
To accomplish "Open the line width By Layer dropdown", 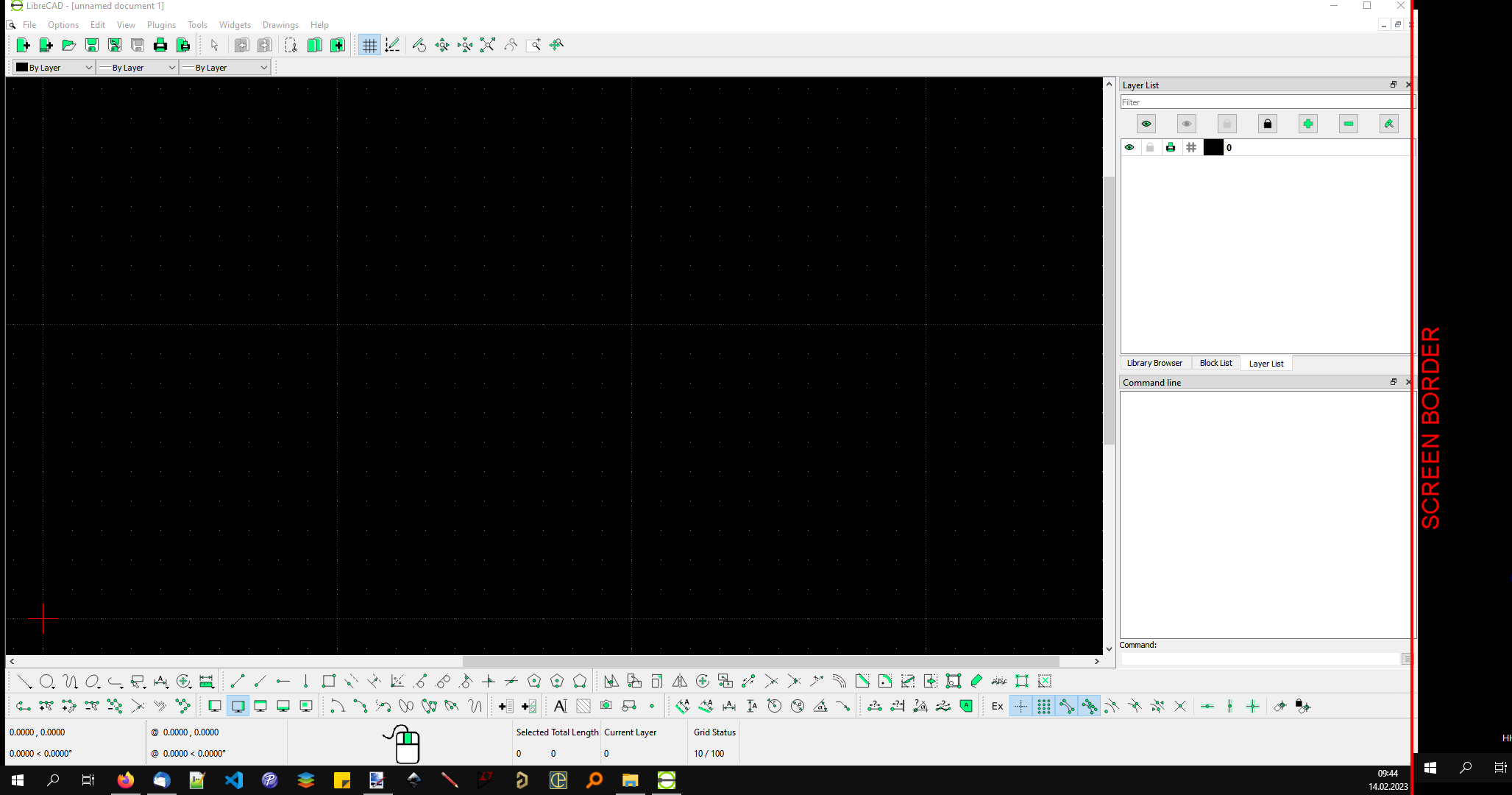I will coord(136,67).
